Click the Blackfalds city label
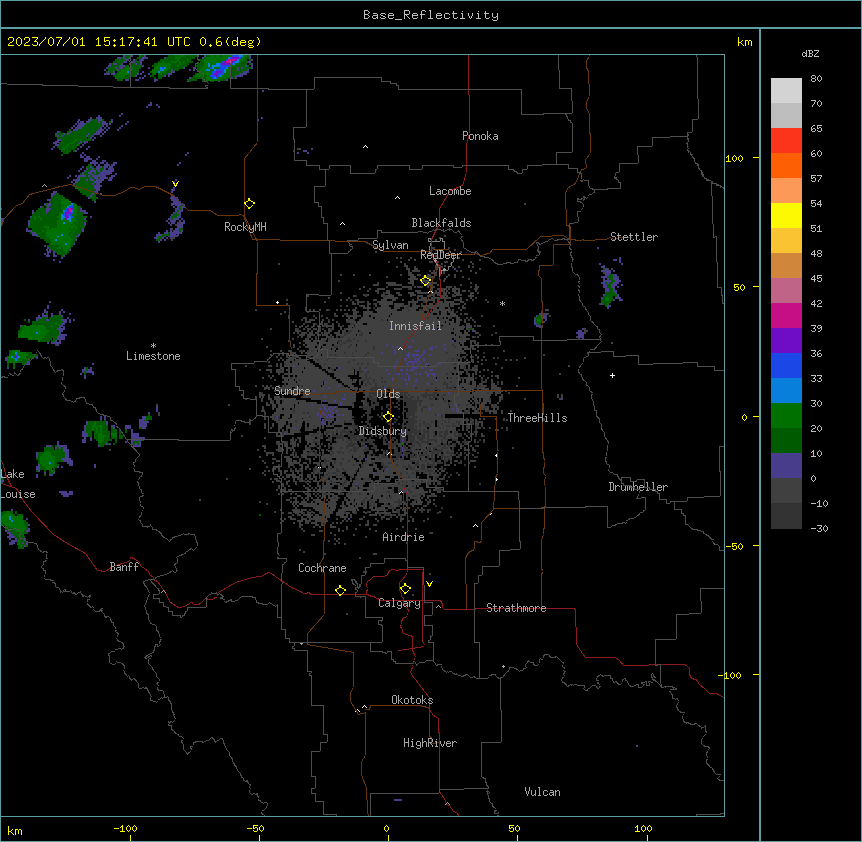 tap(441, 223)
